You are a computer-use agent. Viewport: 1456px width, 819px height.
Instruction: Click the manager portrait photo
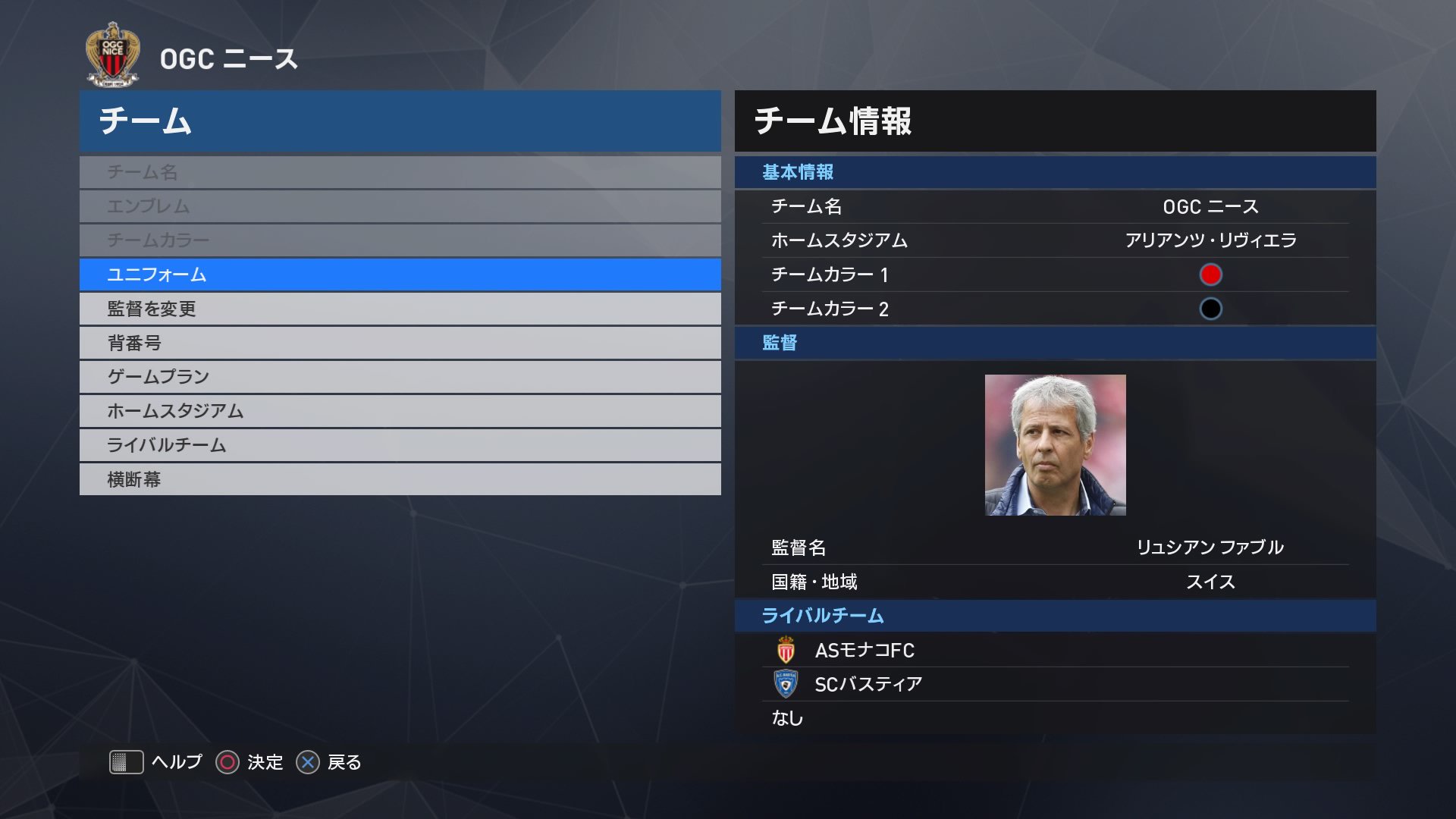[x=1056, y=445]
